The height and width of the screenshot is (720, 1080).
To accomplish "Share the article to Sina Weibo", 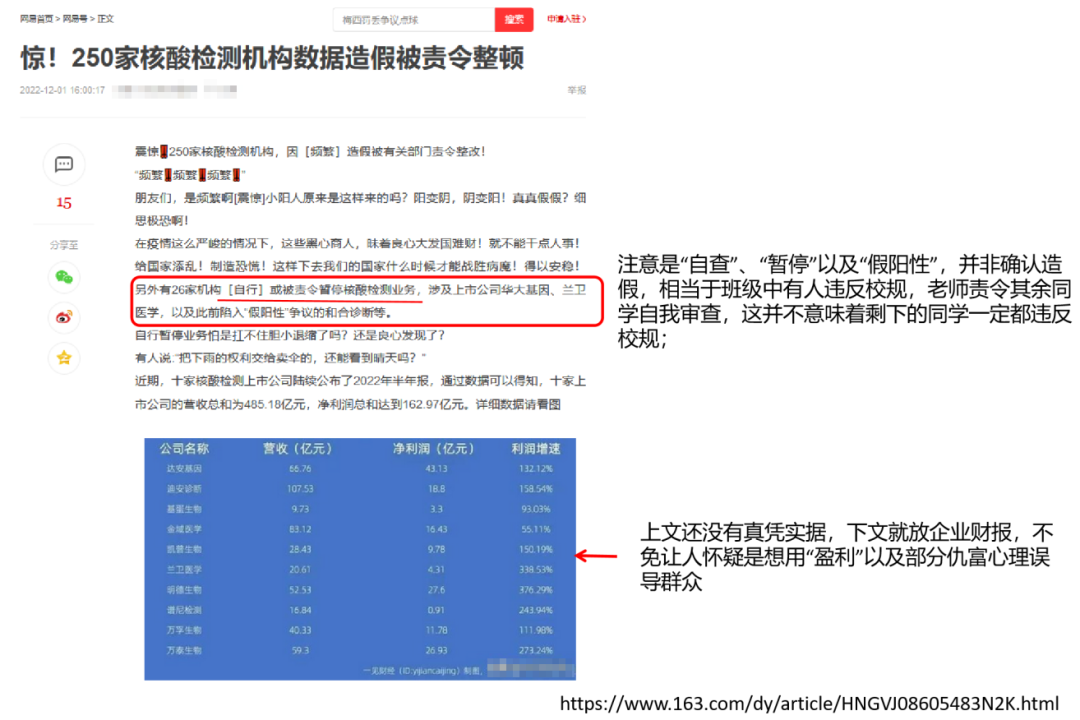I will (x=63, y=318).
